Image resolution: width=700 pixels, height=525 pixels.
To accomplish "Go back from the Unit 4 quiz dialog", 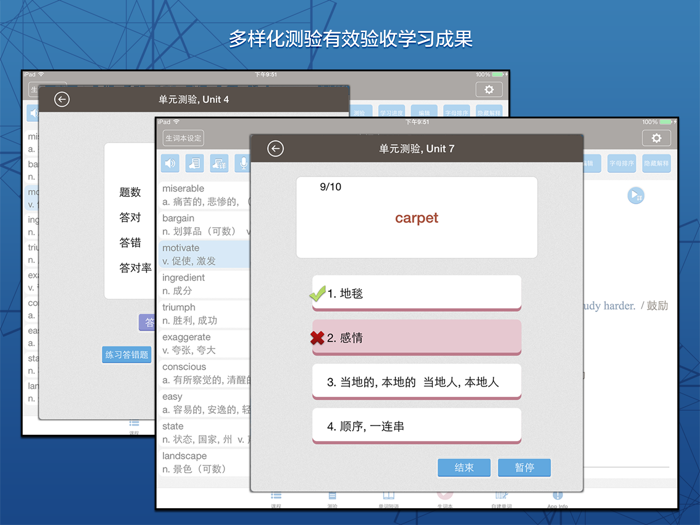I will (x=62, y=99).
